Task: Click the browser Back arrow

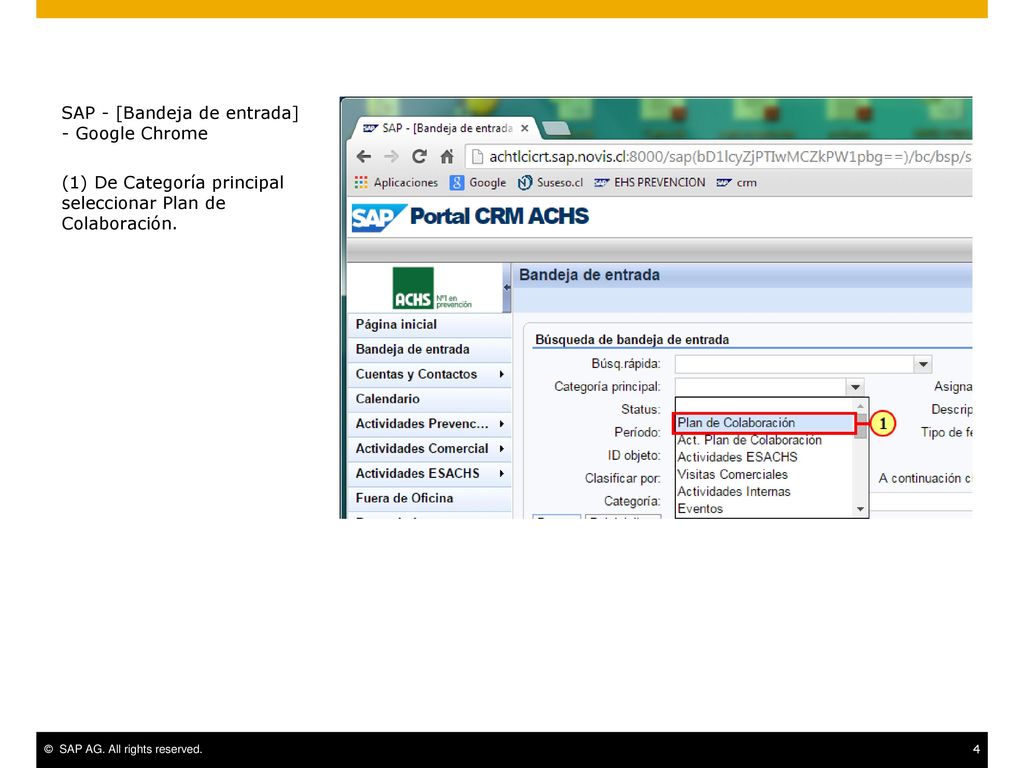Action: click(364, 157)
